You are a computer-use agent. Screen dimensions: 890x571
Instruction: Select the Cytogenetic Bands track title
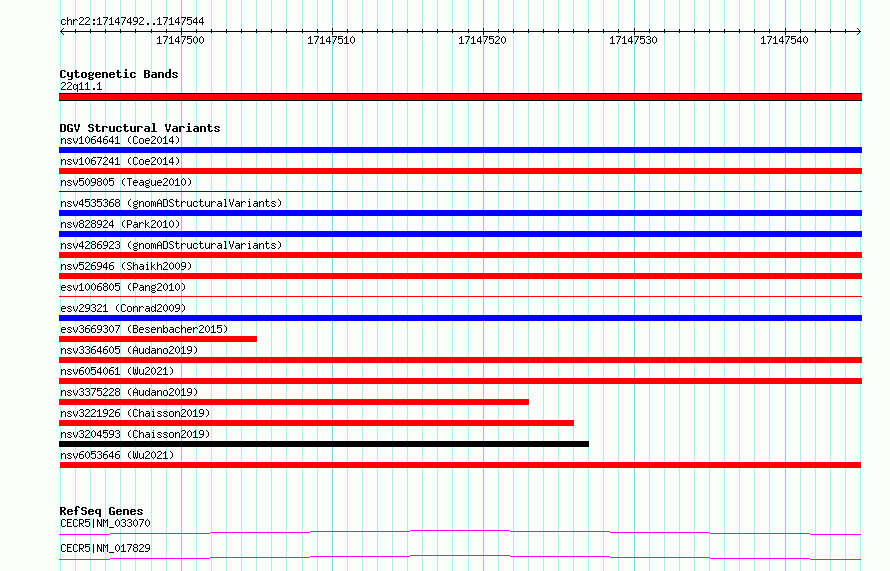point(119,74)
